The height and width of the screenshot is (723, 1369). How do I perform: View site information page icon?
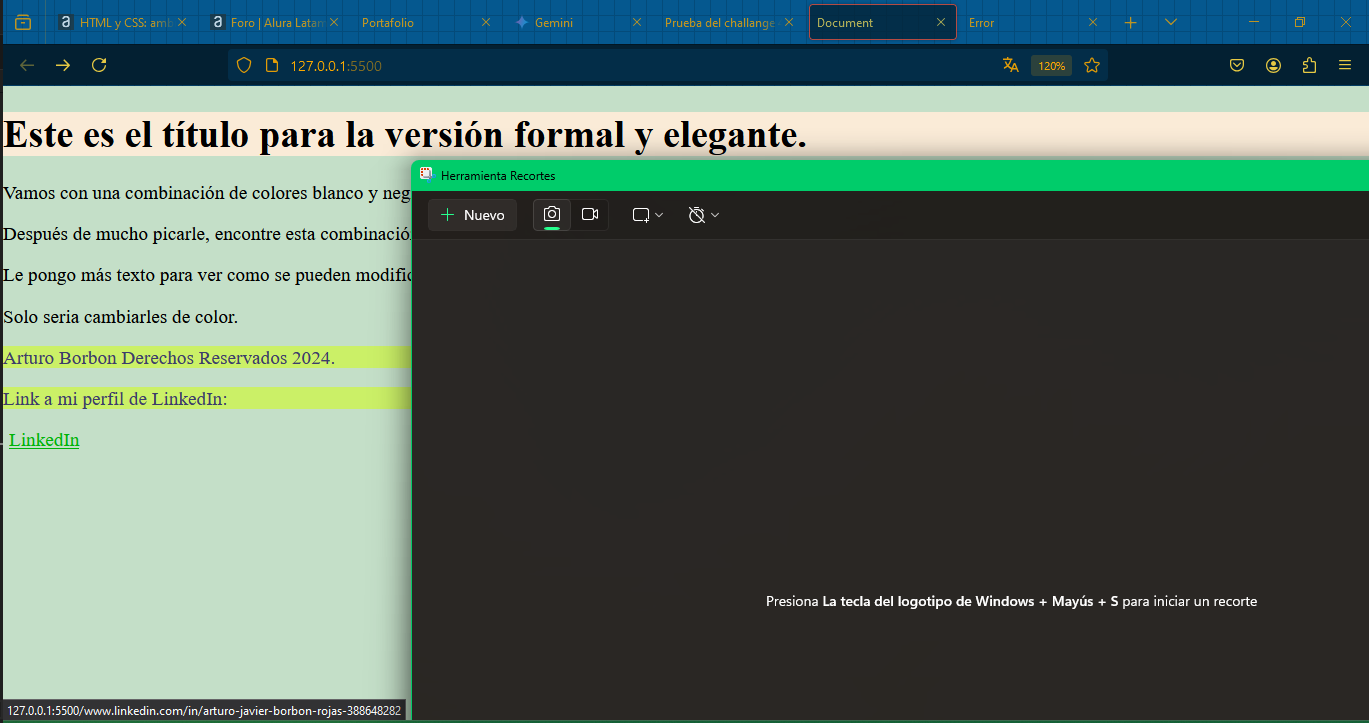click(271, 66)
